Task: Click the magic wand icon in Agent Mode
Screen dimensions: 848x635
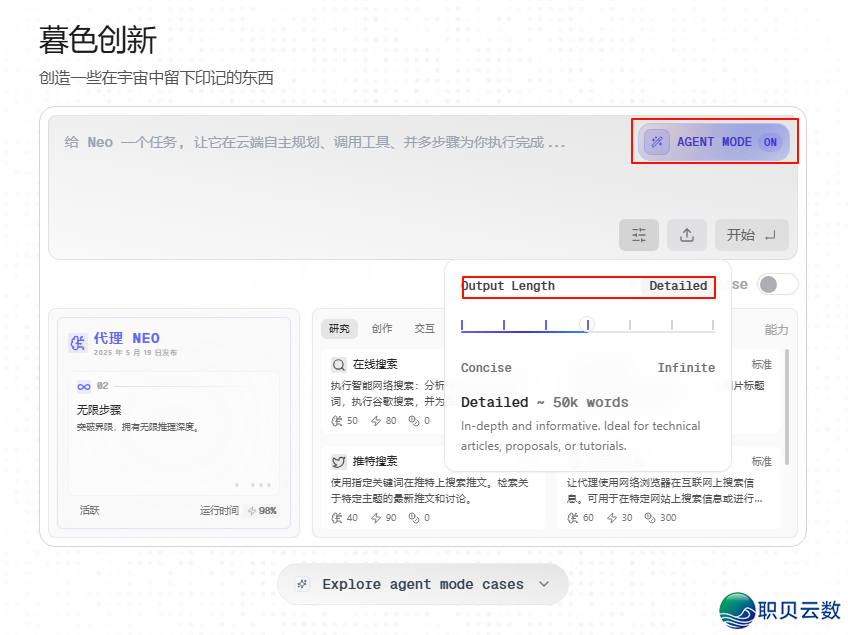Action: coord(657,142)
